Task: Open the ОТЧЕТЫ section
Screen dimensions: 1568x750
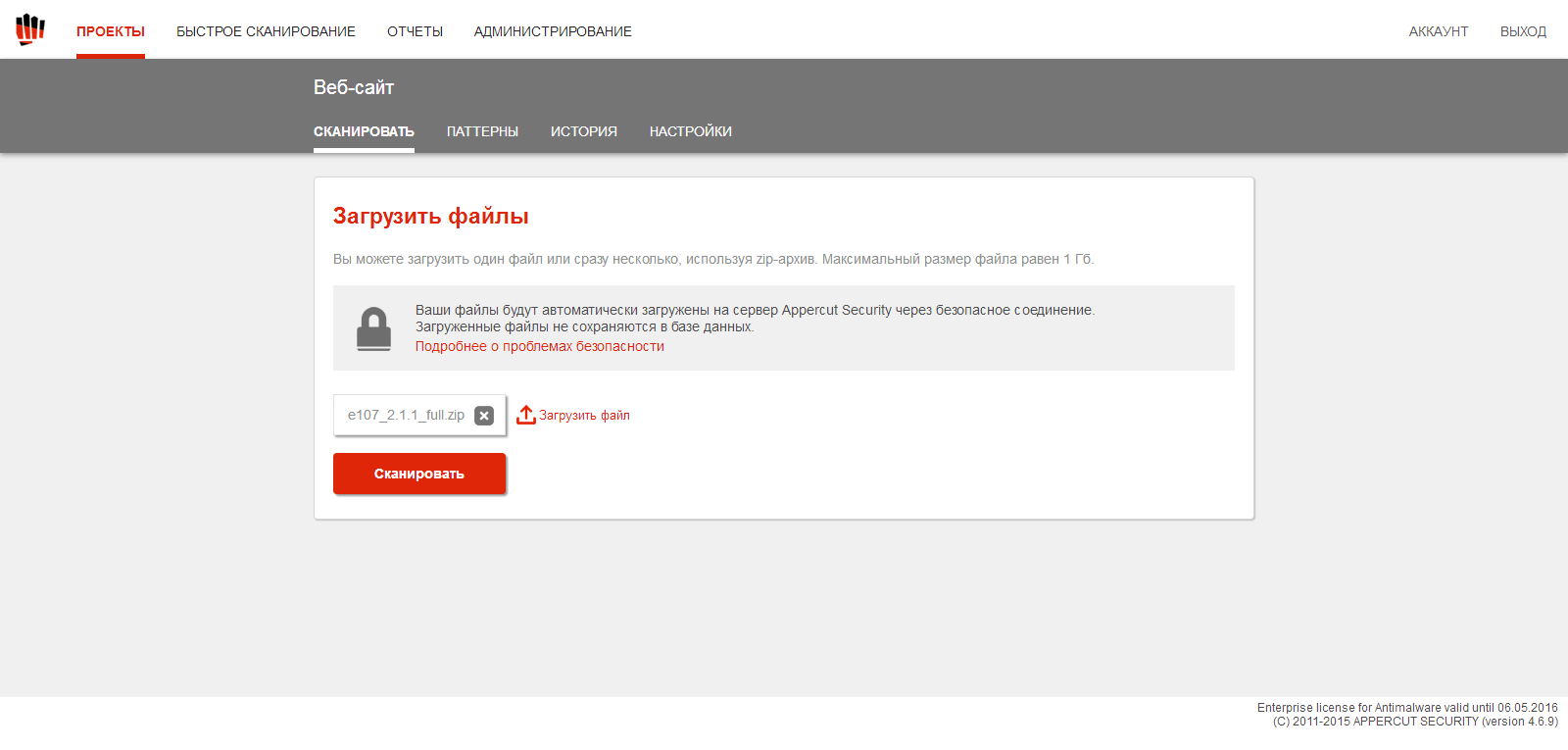Action: pyautogui.click(x=415, y=31)
